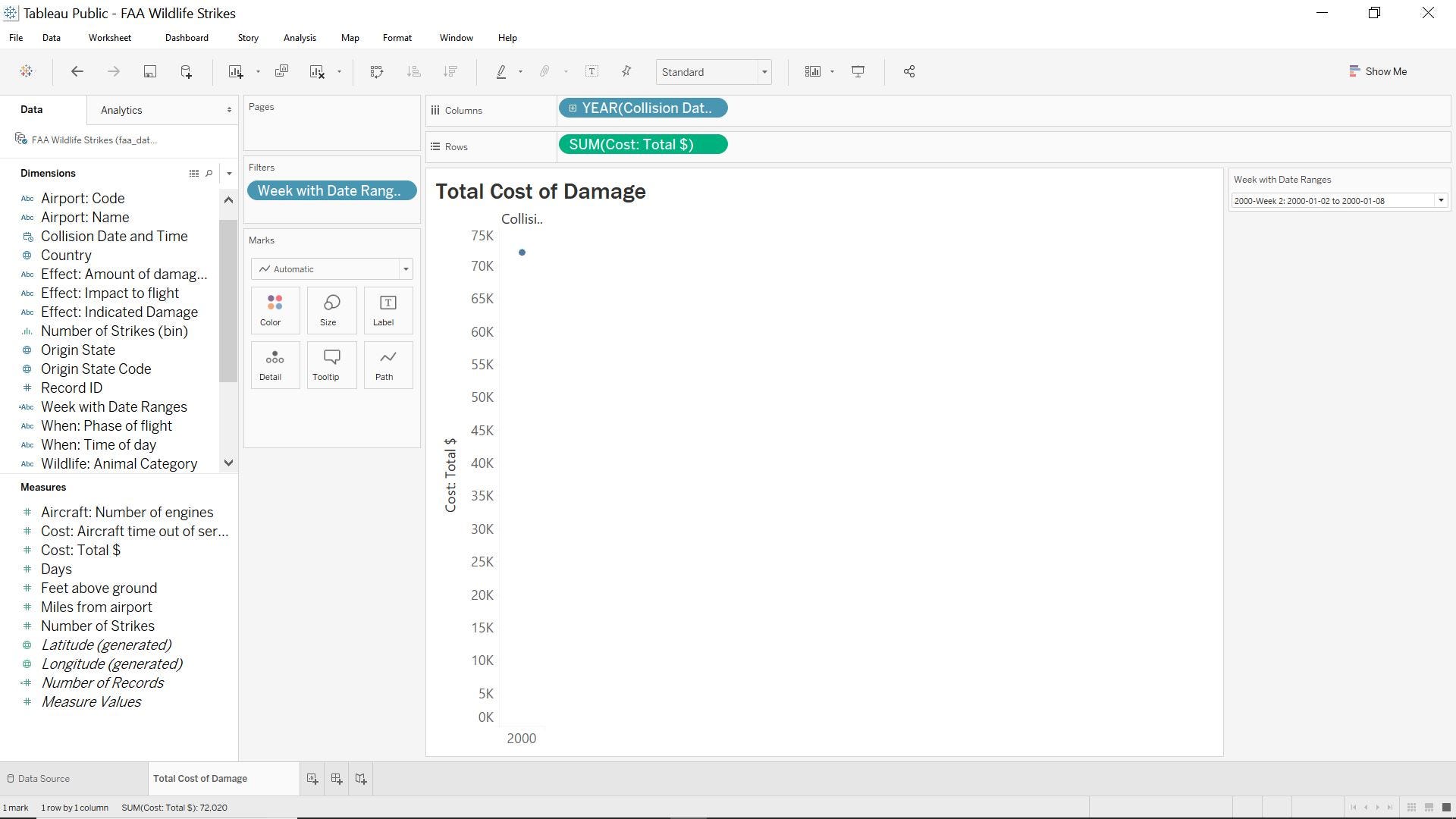Image resolution: width=1456 pixels, height=819 pixels.
Task: Click the Swap Rows and Columns icon
Action: [x=377, y=71]
